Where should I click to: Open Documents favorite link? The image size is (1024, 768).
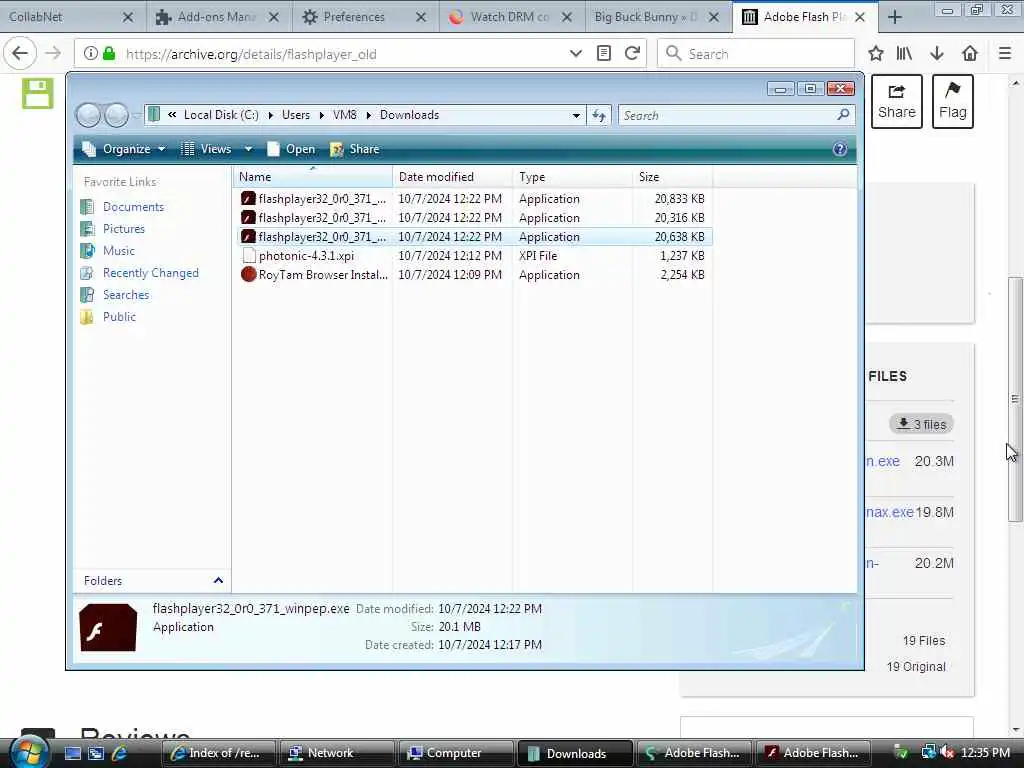click(x=133, y=207)
